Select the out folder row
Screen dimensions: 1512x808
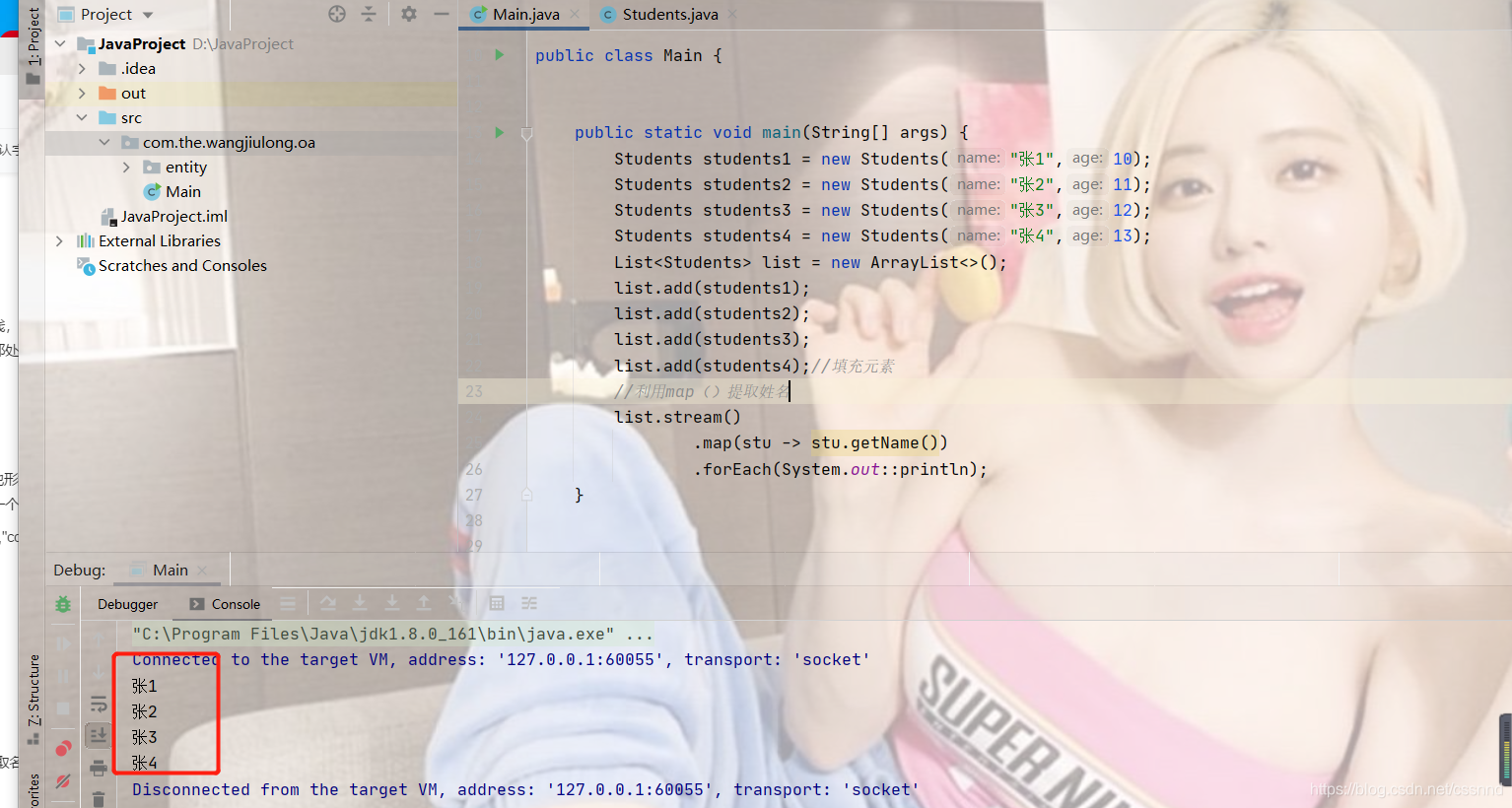[251, 93]
